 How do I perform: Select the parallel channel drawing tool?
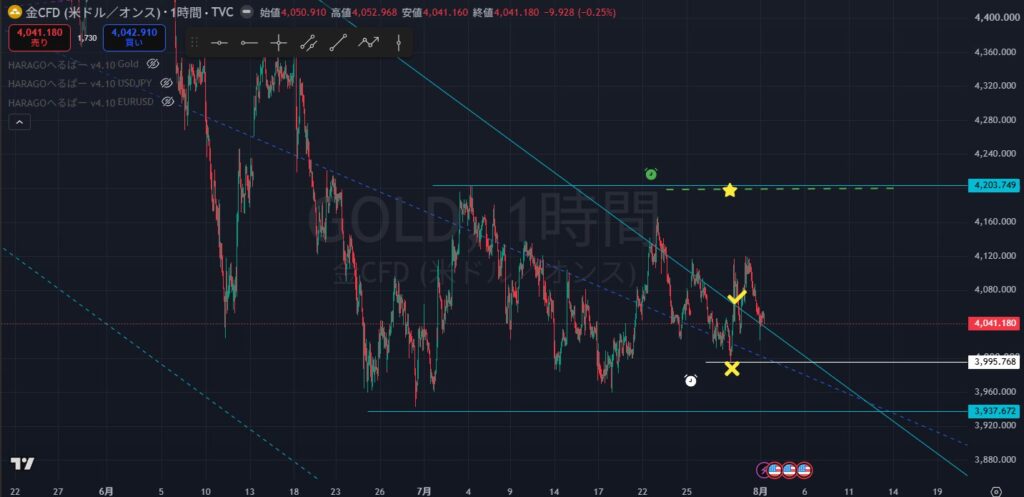click(308, 43)
